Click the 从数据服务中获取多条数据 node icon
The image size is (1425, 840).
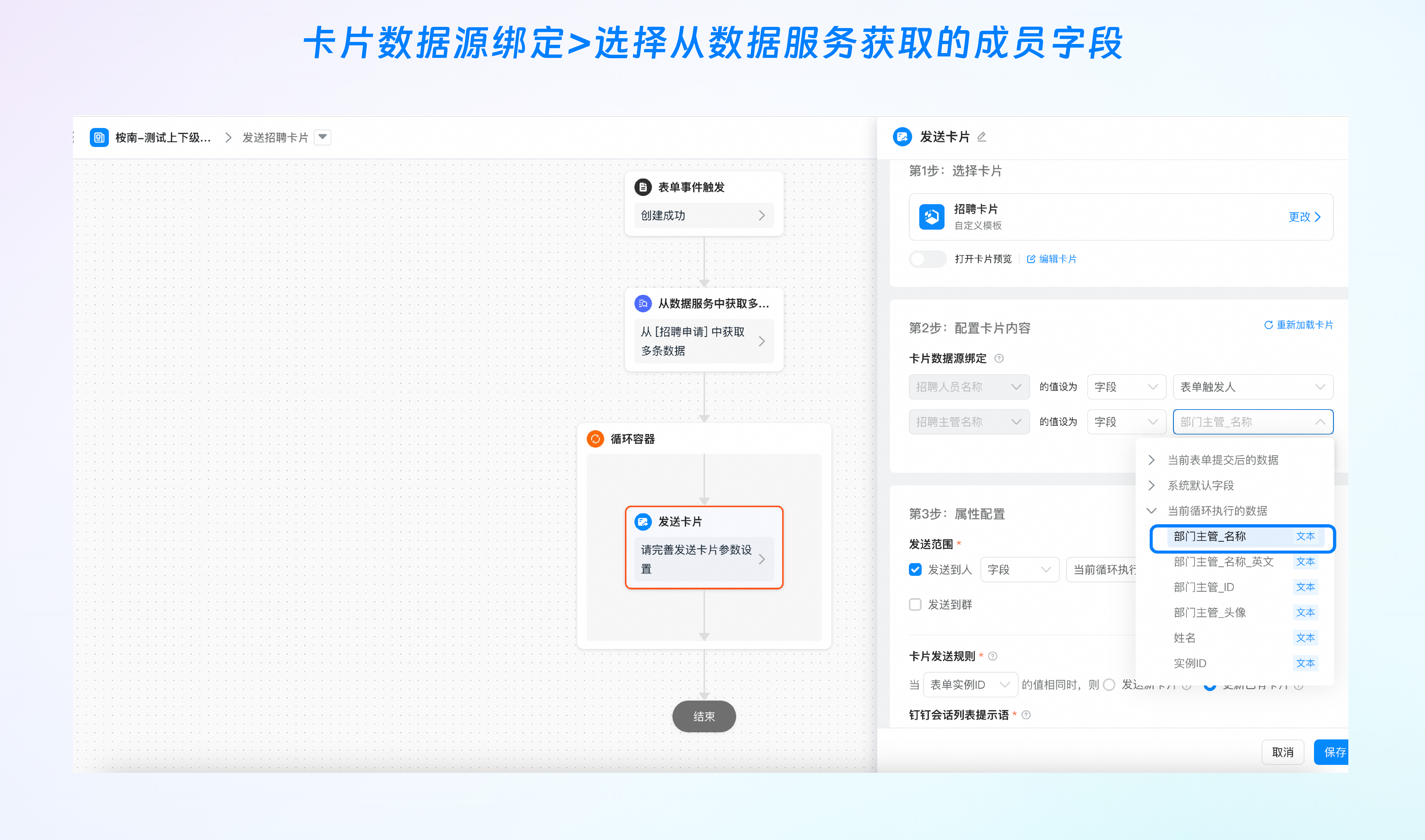643,303
